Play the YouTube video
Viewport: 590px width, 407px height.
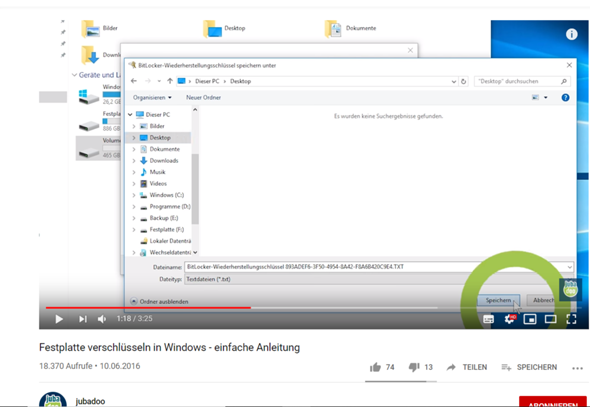[x=59, y=319]
